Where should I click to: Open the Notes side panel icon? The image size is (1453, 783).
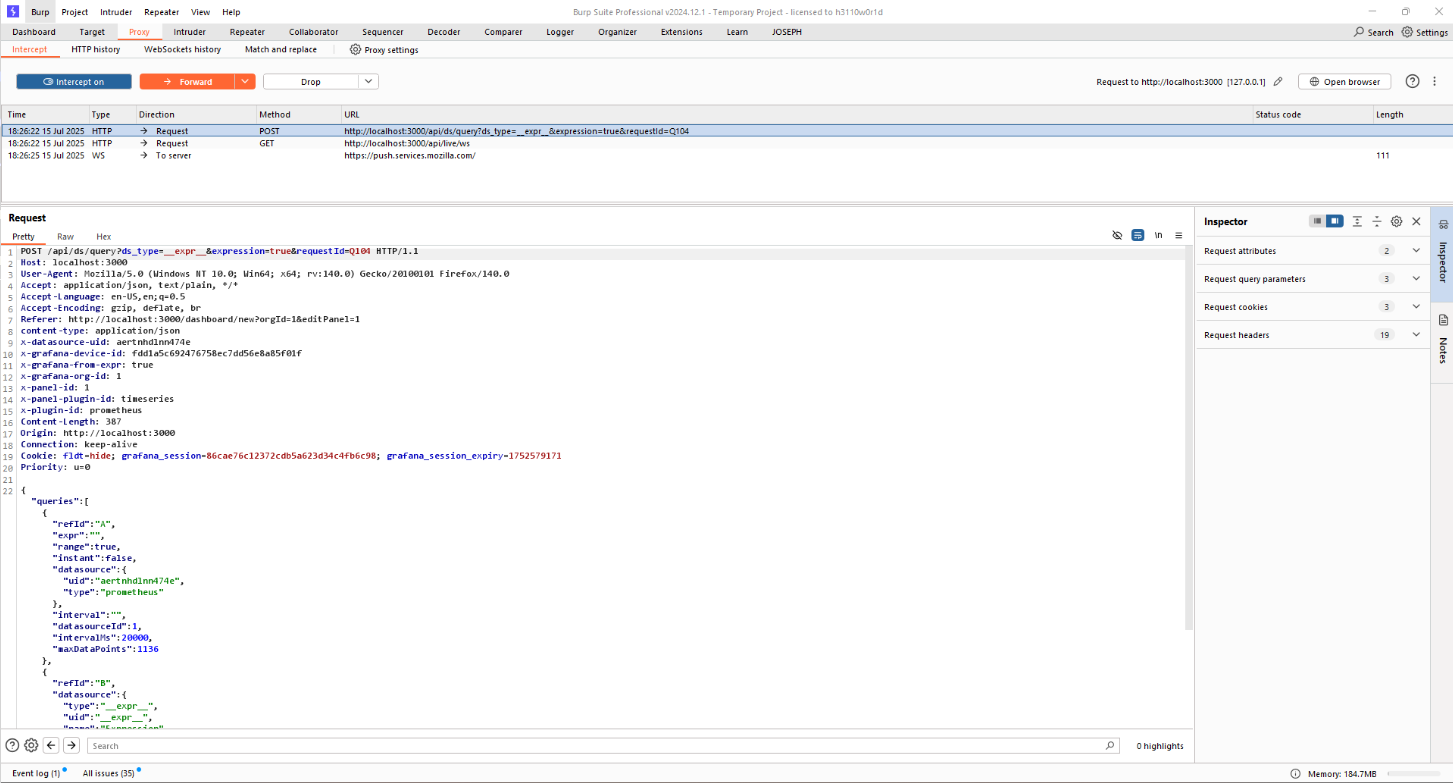click(x=1442, y=338)
